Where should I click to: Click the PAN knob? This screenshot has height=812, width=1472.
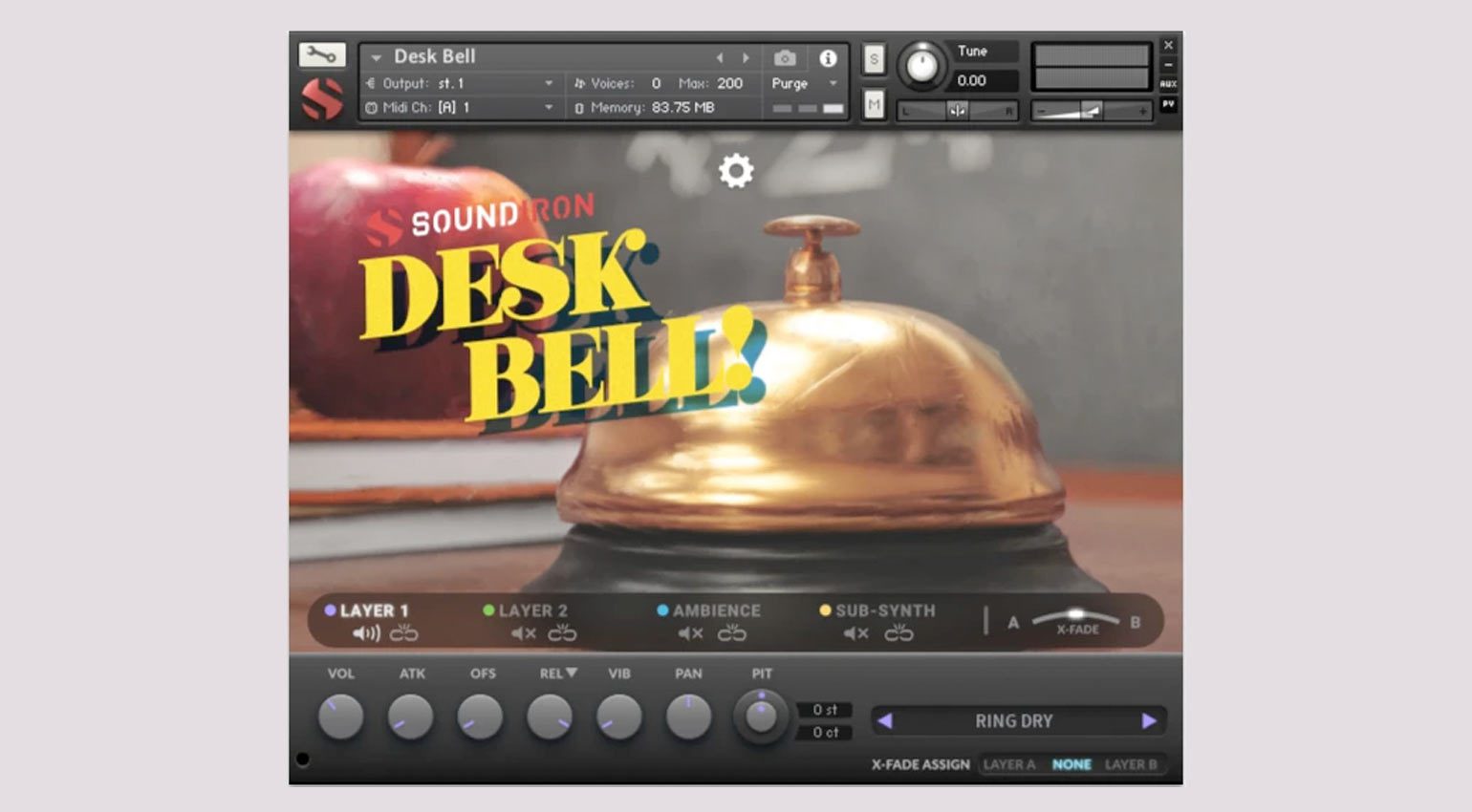pos(688,717)
